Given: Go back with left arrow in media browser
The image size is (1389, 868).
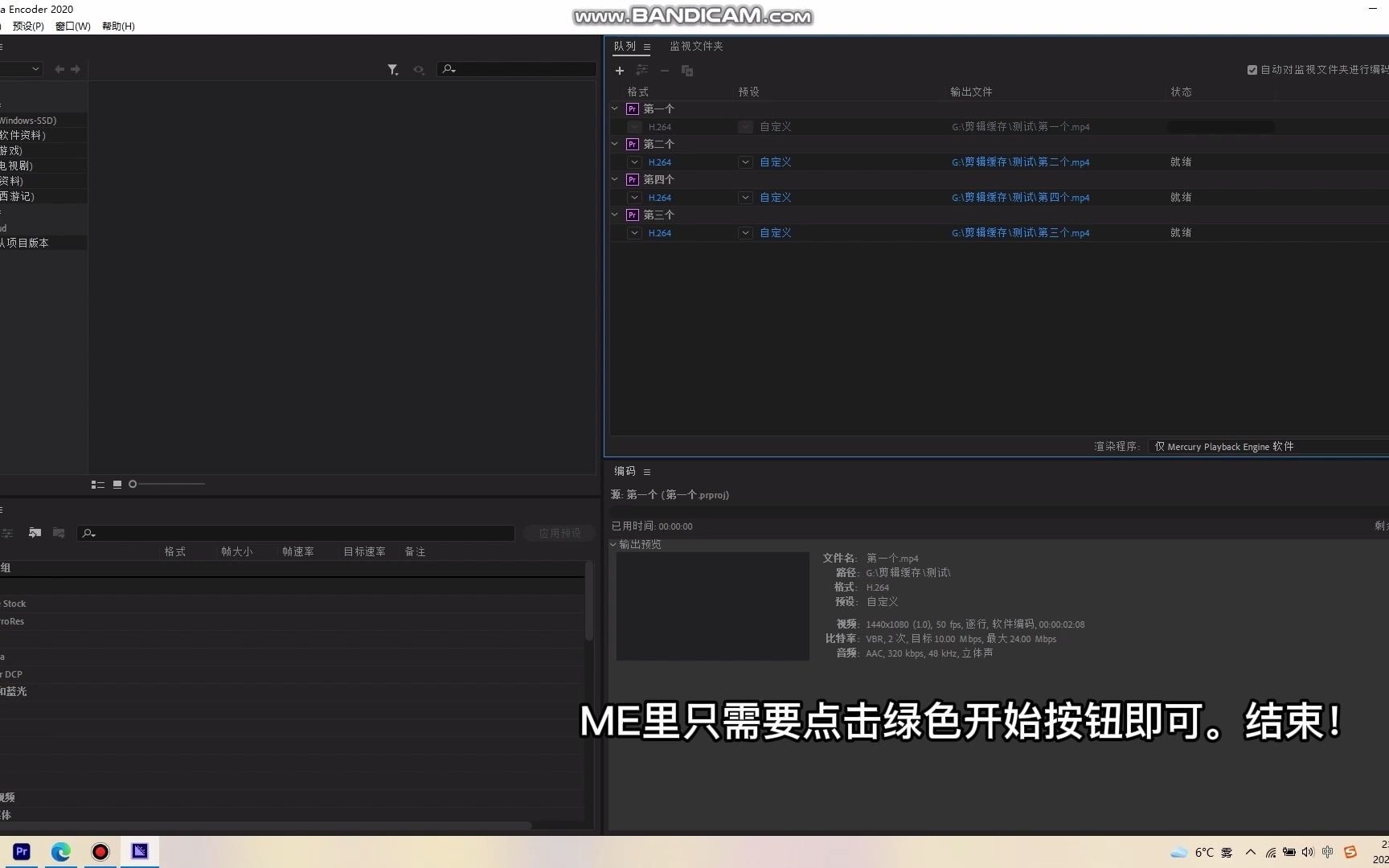Looking at the screenshot, I should click(59, 69).
